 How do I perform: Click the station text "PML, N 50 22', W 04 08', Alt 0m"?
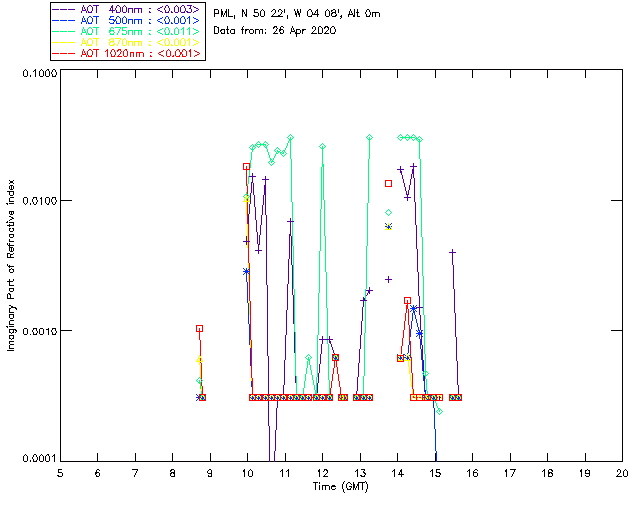(x=297, y=14)
